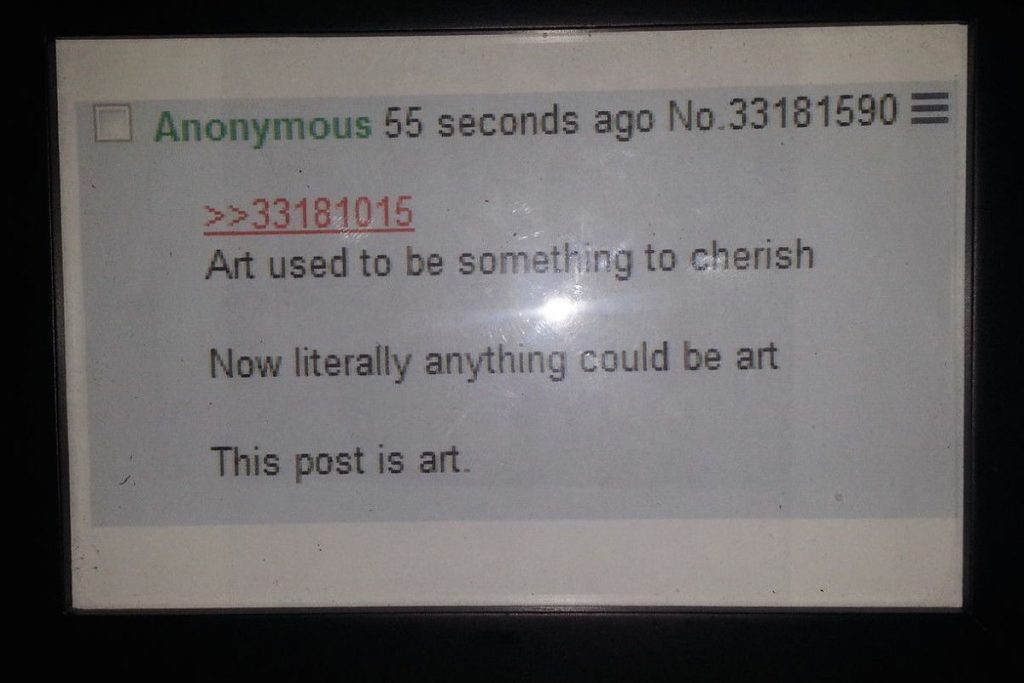Click the word 'something' in the first line
This screenshot has height=683, width=1024.
coord(545,261)
